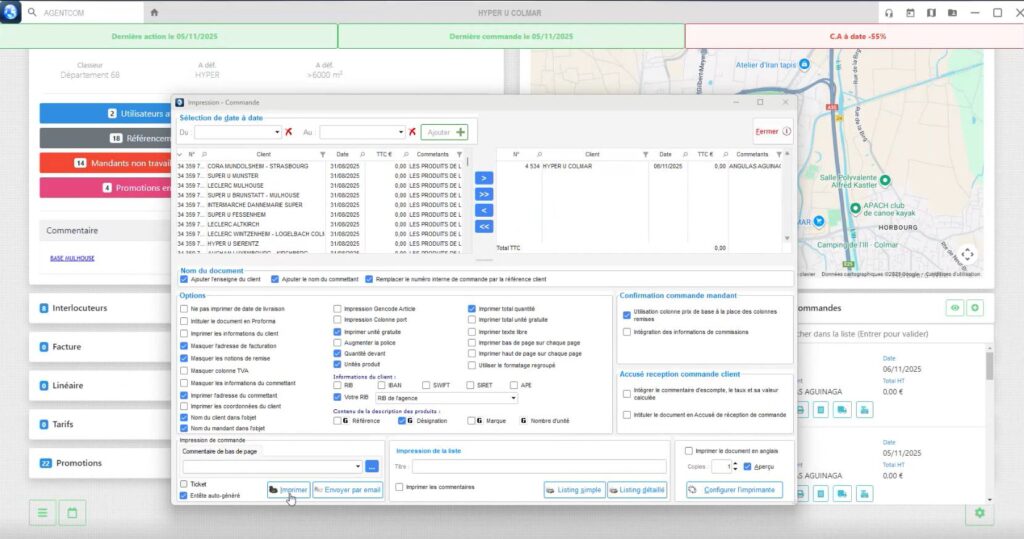
Task: Open the BASE MULHOUSE link
Action: coord(72,258)
